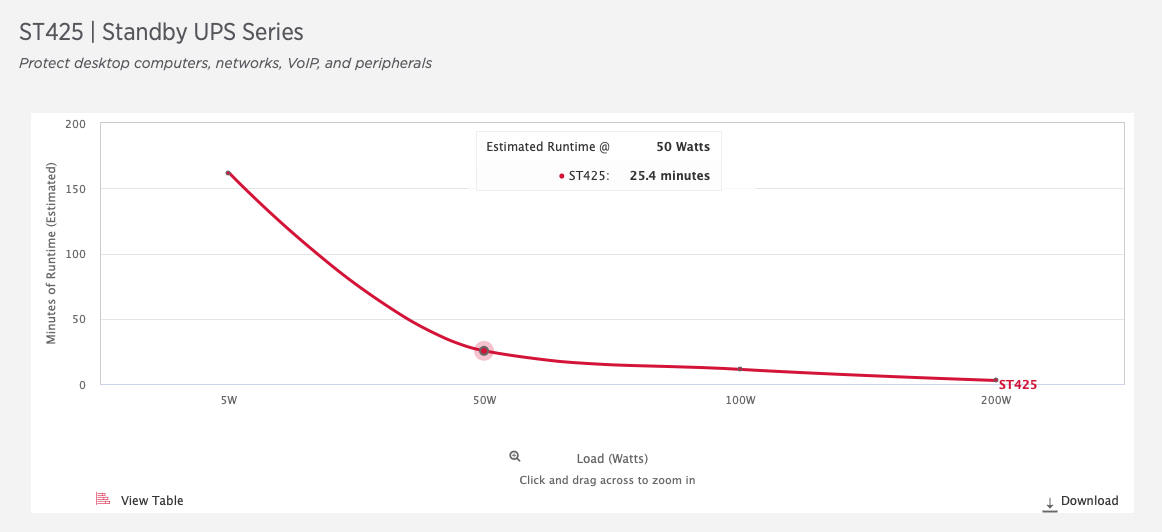Click the 5W x-axis label
Image resolution: width=1162 pixels, height=532 pixels.
[228, 400]
